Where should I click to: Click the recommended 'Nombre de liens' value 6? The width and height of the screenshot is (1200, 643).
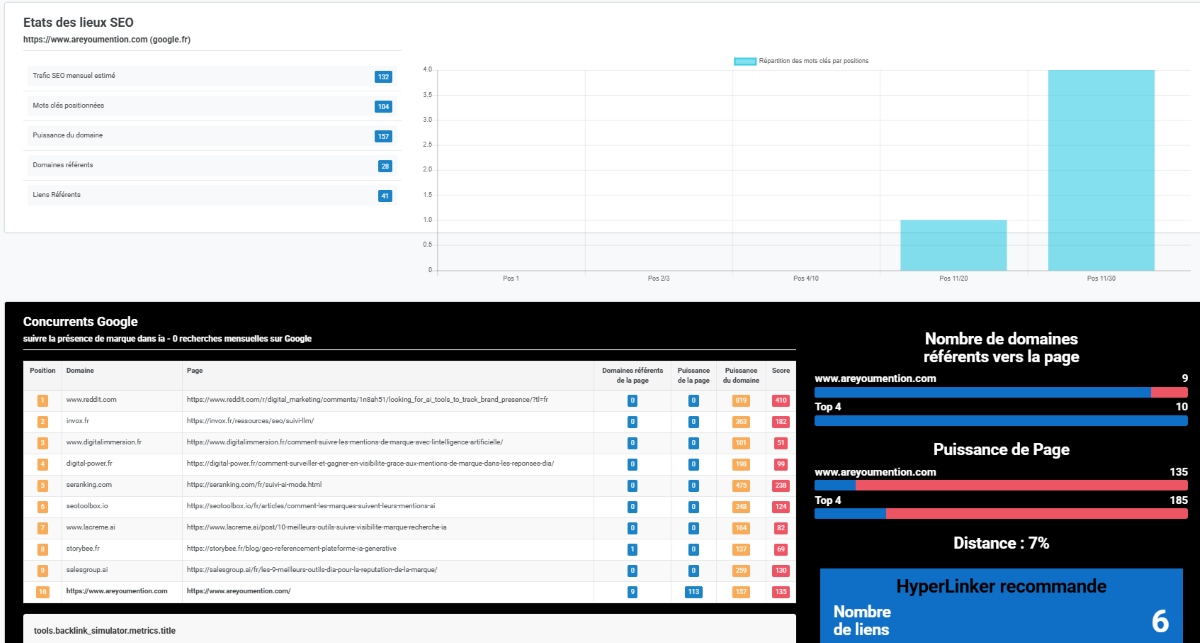[x=1160, y=621]
